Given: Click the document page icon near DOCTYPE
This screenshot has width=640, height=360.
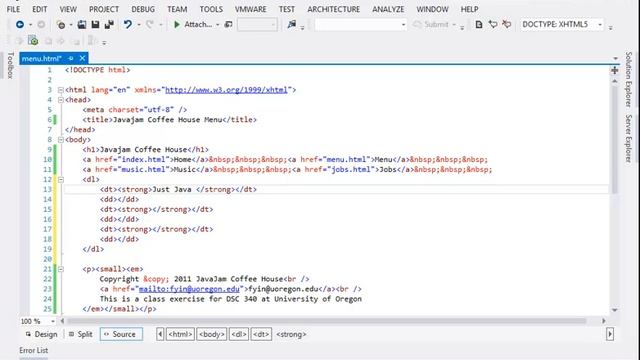Looking at the screenshot, I should pos(479,24).
